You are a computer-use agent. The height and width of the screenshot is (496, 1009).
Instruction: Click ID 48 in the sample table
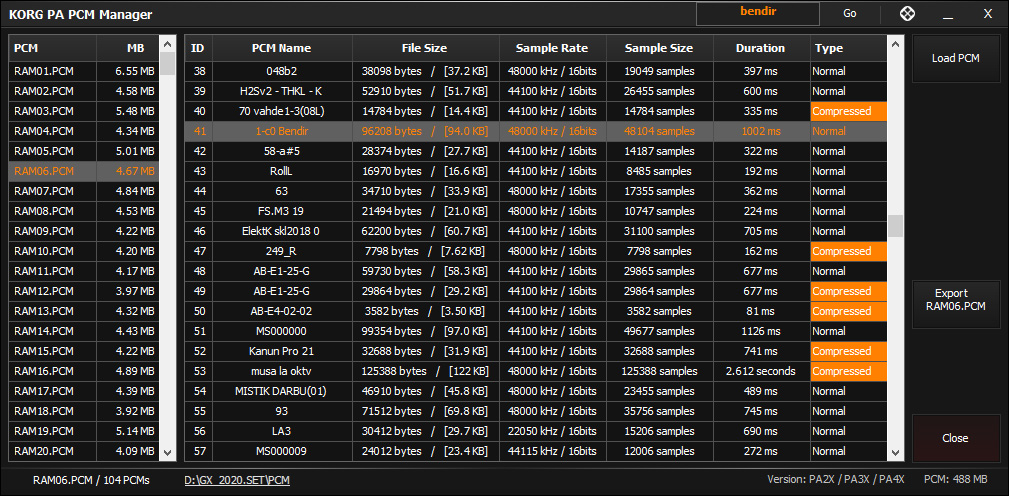199,271
